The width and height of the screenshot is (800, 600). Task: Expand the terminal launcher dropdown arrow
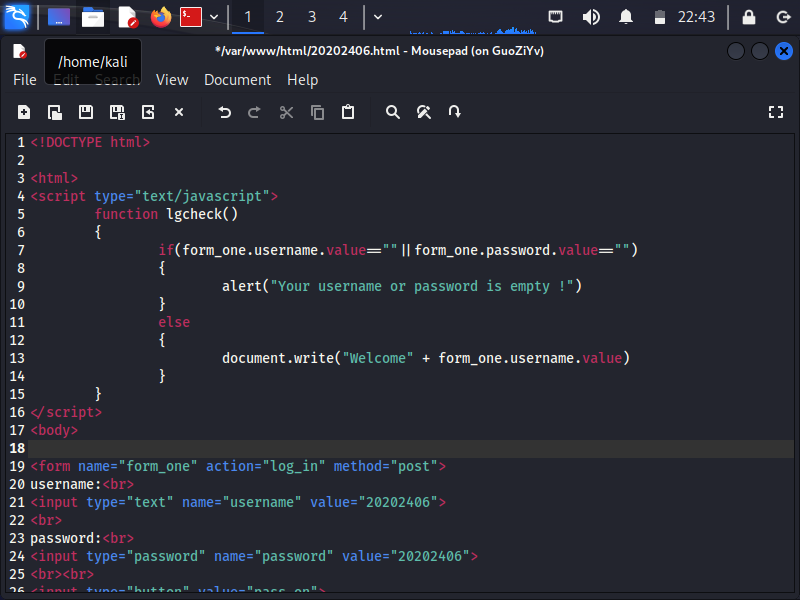click(214, 17)
